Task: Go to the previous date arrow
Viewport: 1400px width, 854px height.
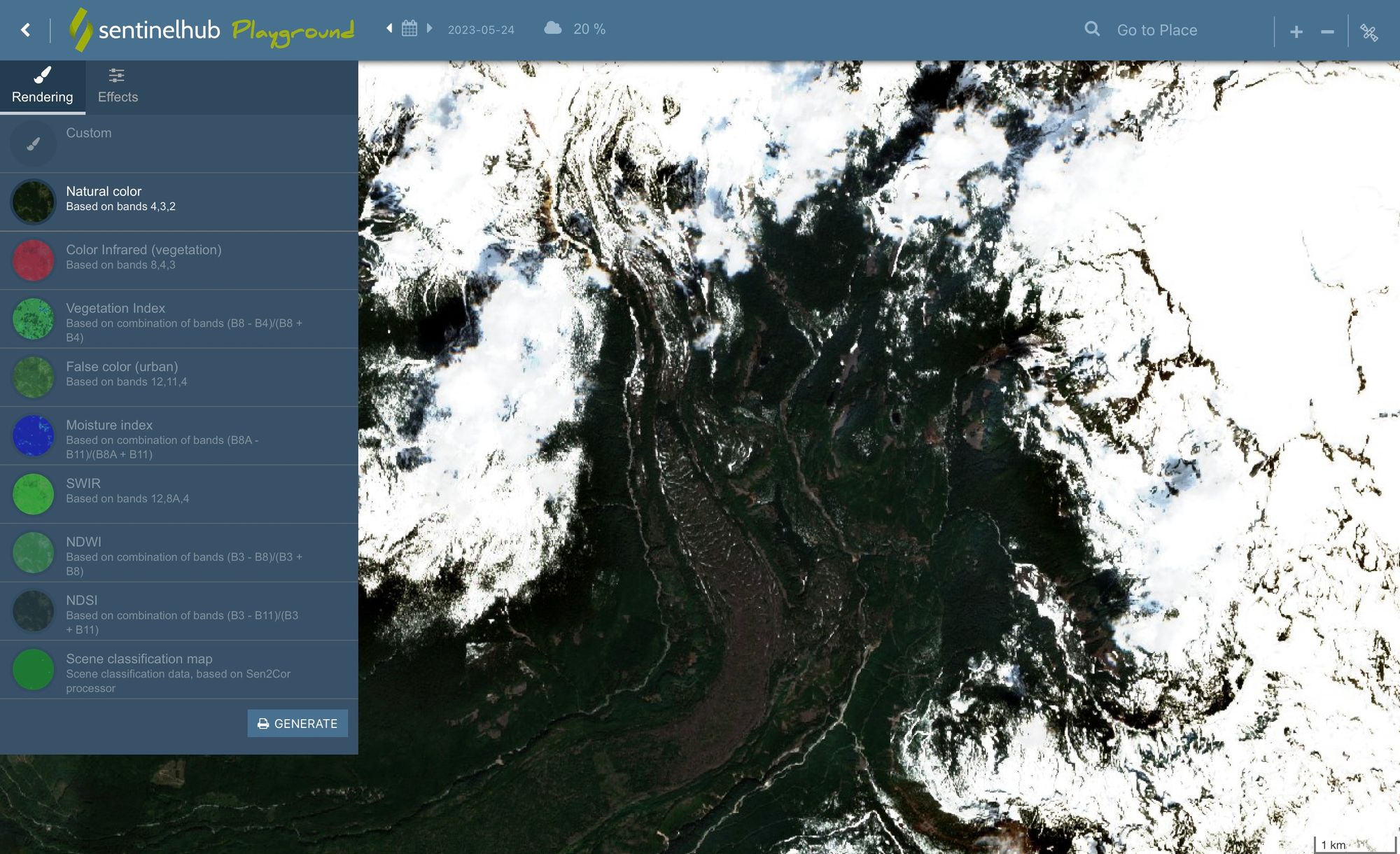Action: (x=389, y=29)
